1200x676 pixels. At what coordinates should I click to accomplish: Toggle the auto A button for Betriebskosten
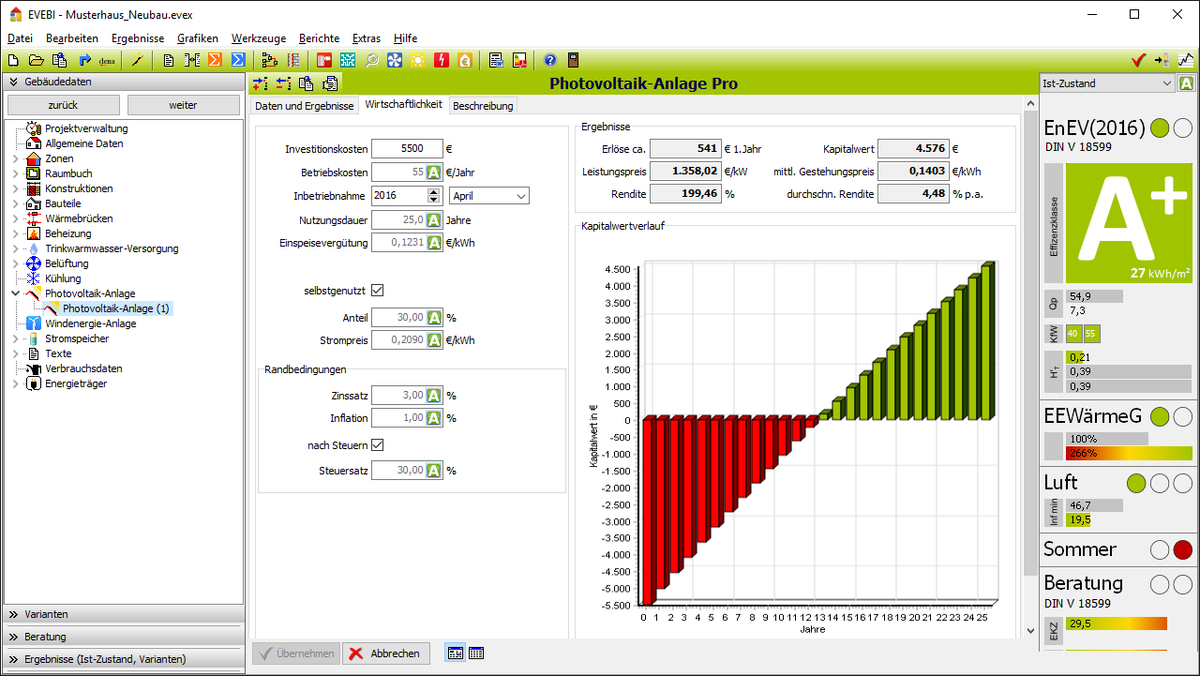[434, 172]
